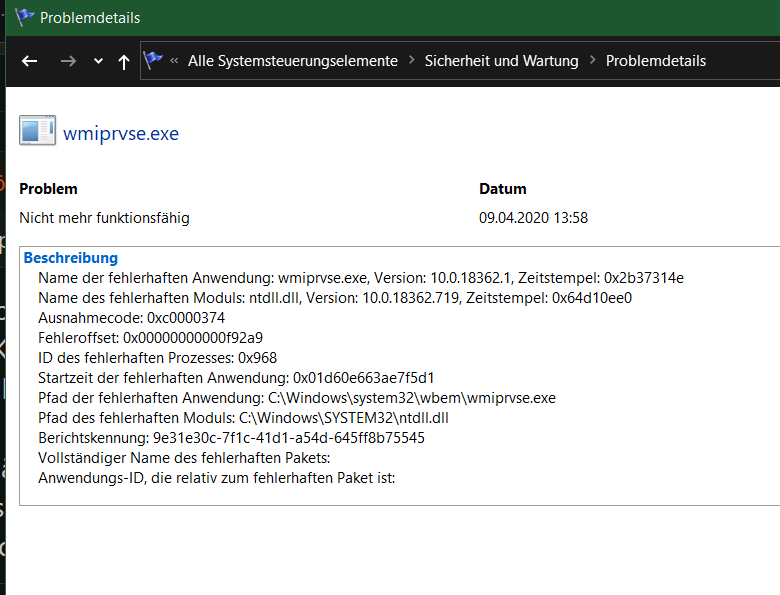The height and width of the screenshot is (595, 780).
Task: Go back using the left arrow
Action: click(x=30, y=61)
